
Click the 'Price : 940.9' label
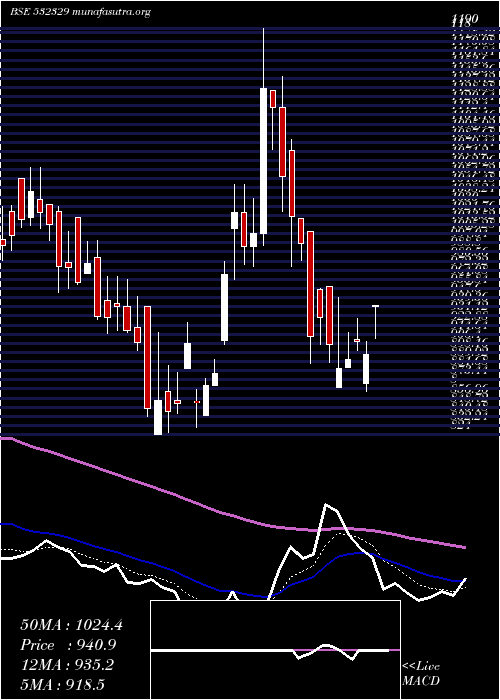click(x=69, y=645)
